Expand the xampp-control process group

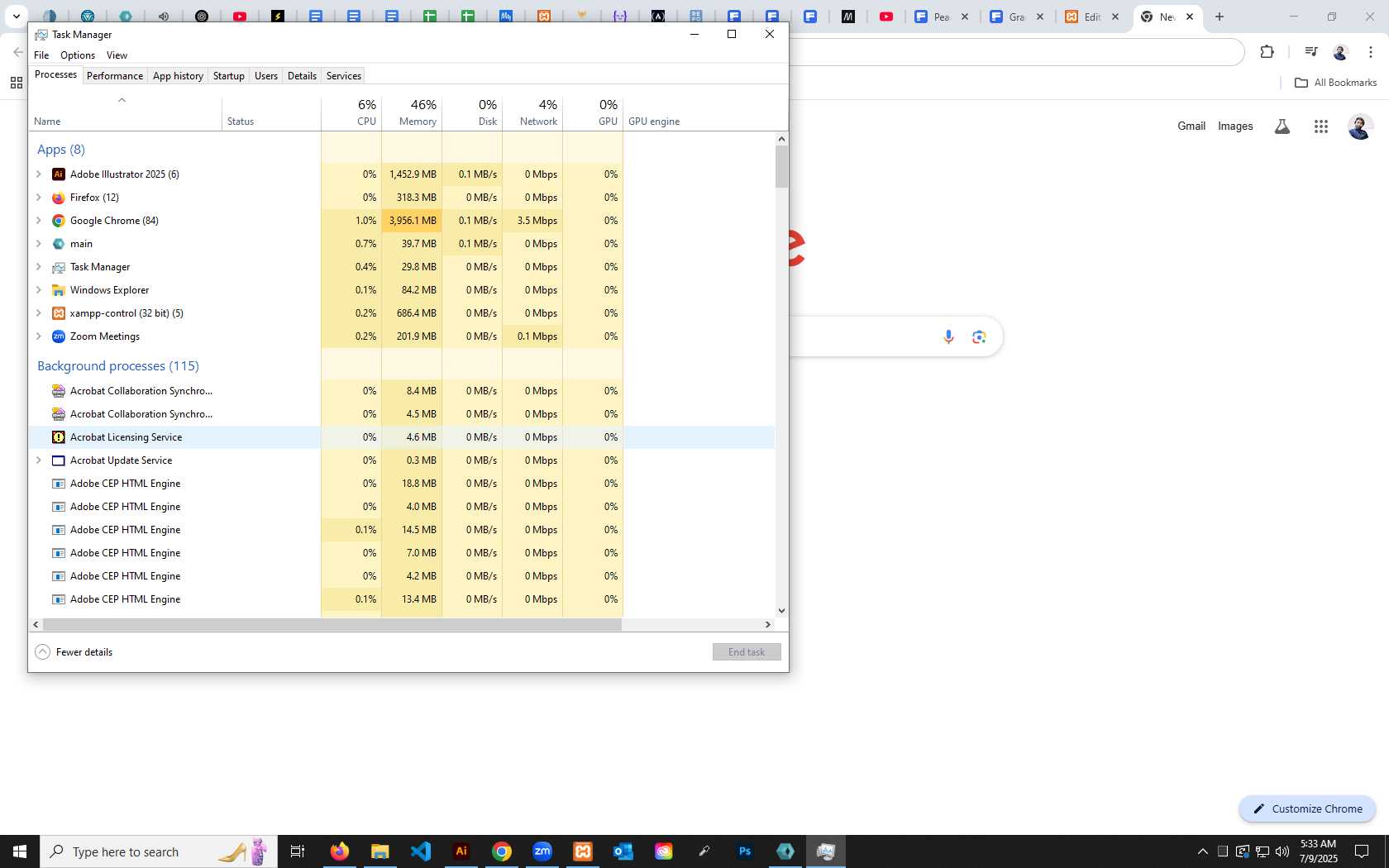click(39, 313)
